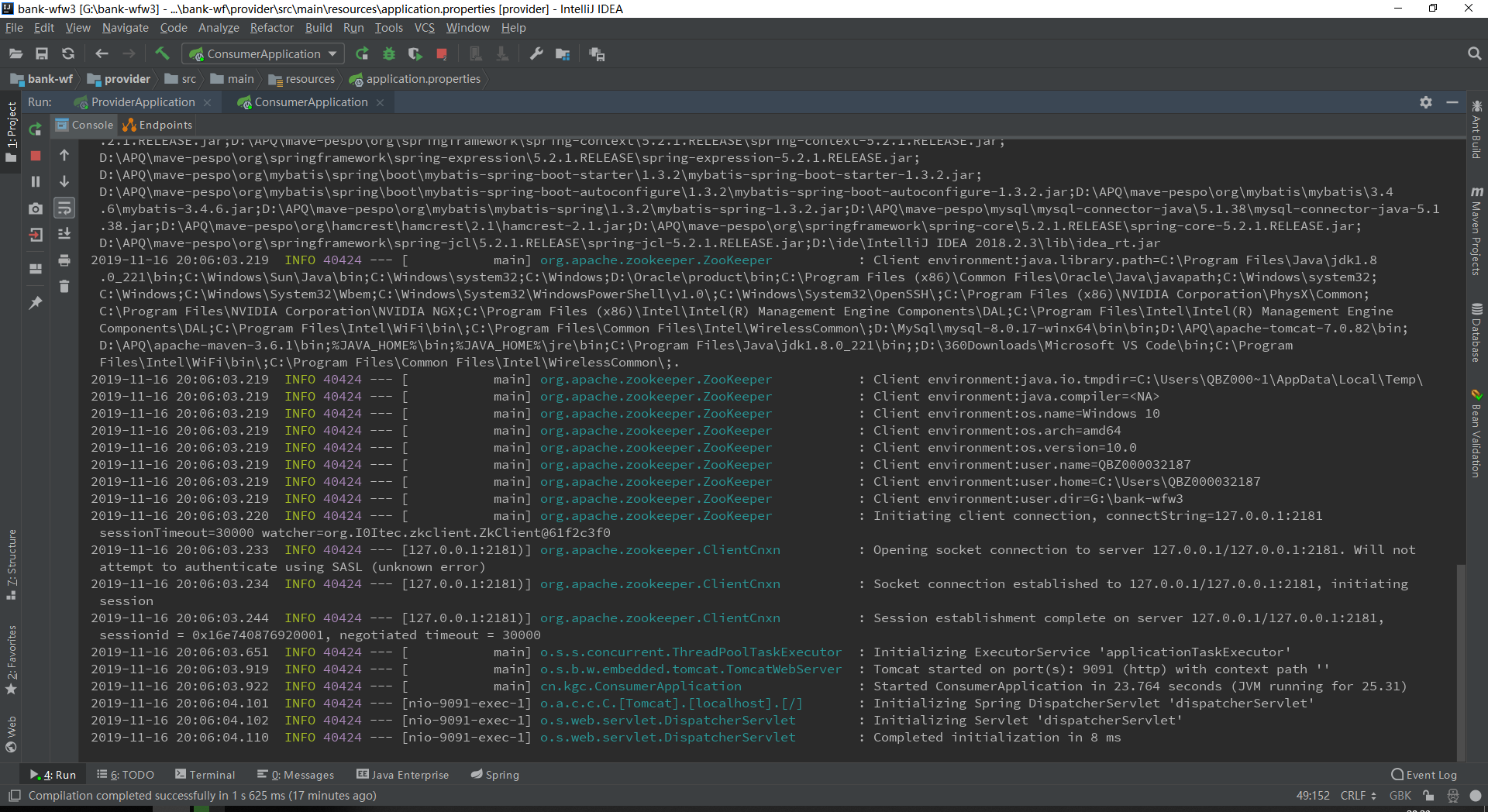Viewport: 1488px width, 812px height.
Task: Close the ProviderApplication run tab
Action: click(x=207, y=103)
